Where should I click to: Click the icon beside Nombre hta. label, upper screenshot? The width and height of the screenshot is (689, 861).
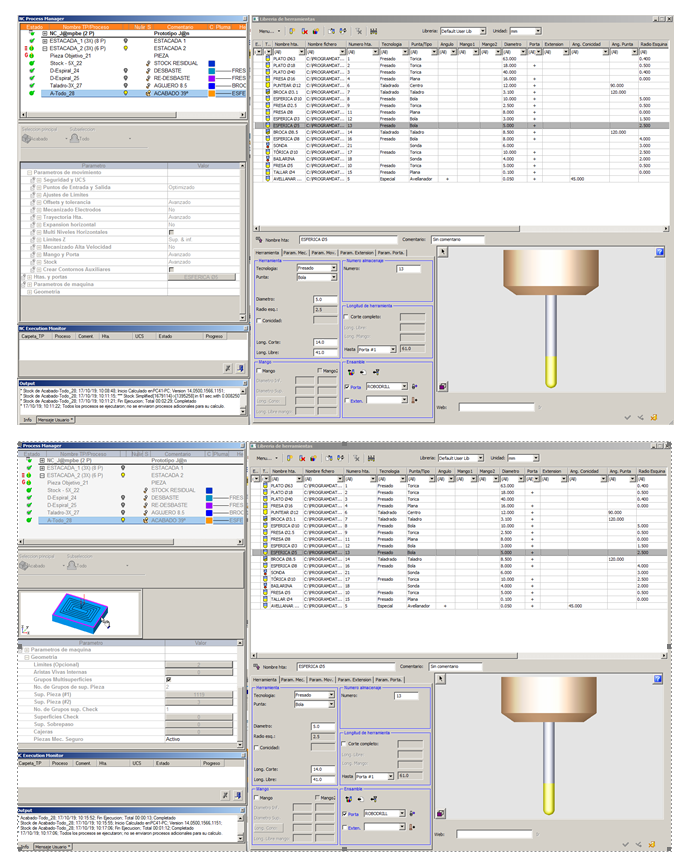[x=259, y=240]
